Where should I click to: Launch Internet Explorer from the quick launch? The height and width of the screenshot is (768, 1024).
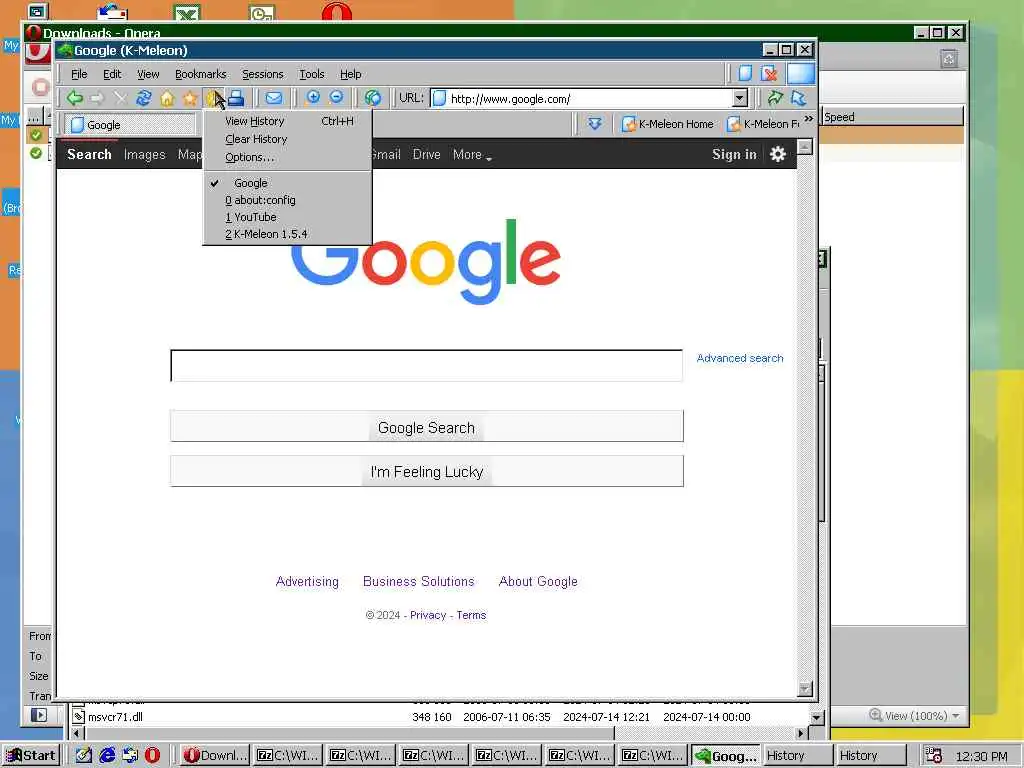107,755
